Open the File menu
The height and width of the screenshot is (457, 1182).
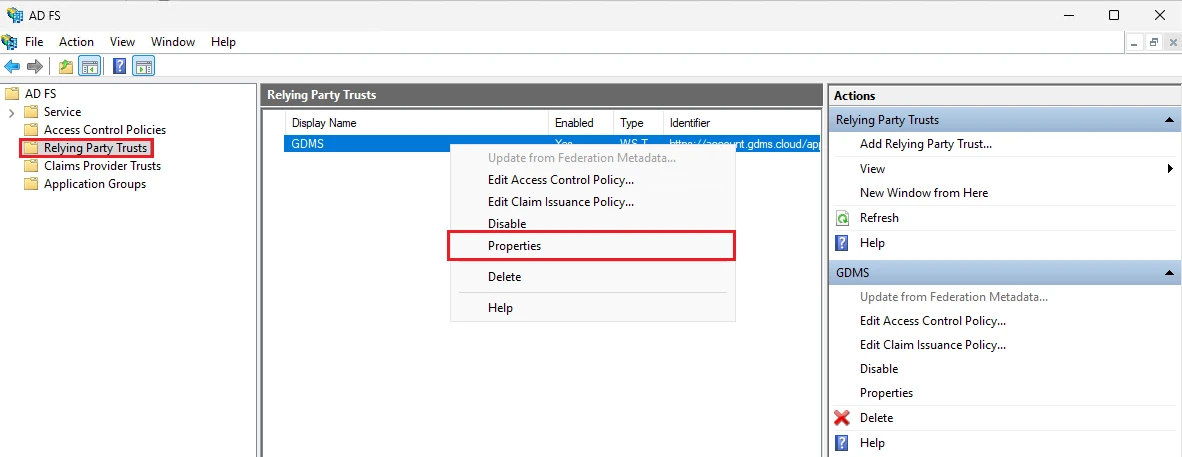pos(34,41)
